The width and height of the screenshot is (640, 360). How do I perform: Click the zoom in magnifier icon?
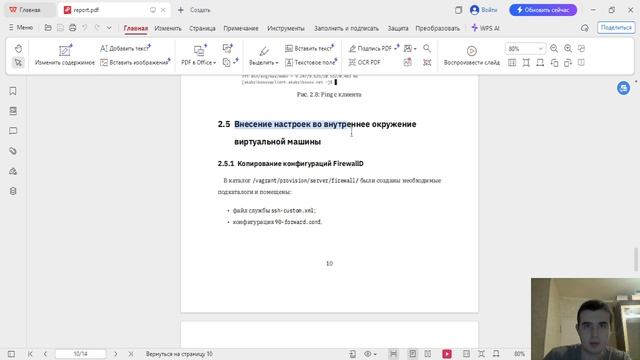[x=568, y=49]
